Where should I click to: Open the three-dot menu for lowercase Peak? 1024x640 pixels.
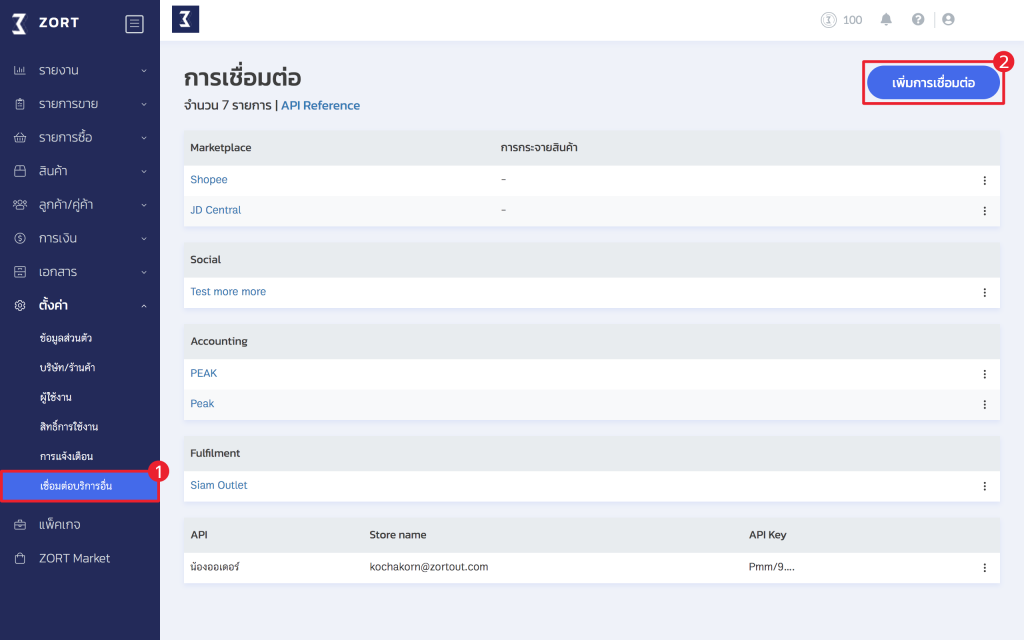pos(985,405)
